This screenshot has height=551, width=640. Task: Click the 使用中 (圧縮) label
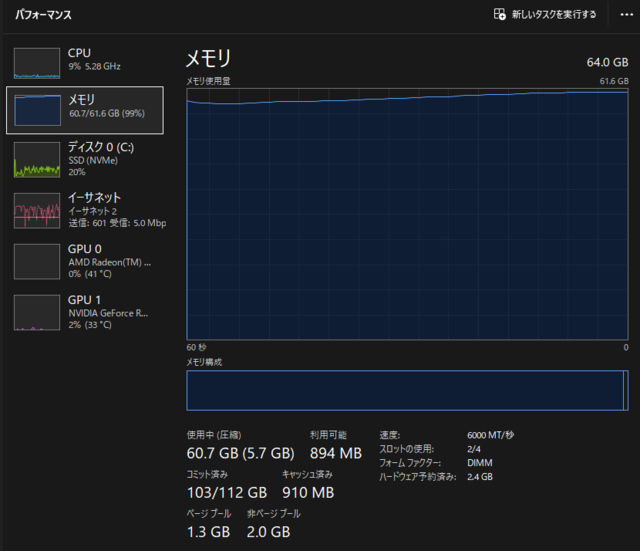[x=214, y=435]
